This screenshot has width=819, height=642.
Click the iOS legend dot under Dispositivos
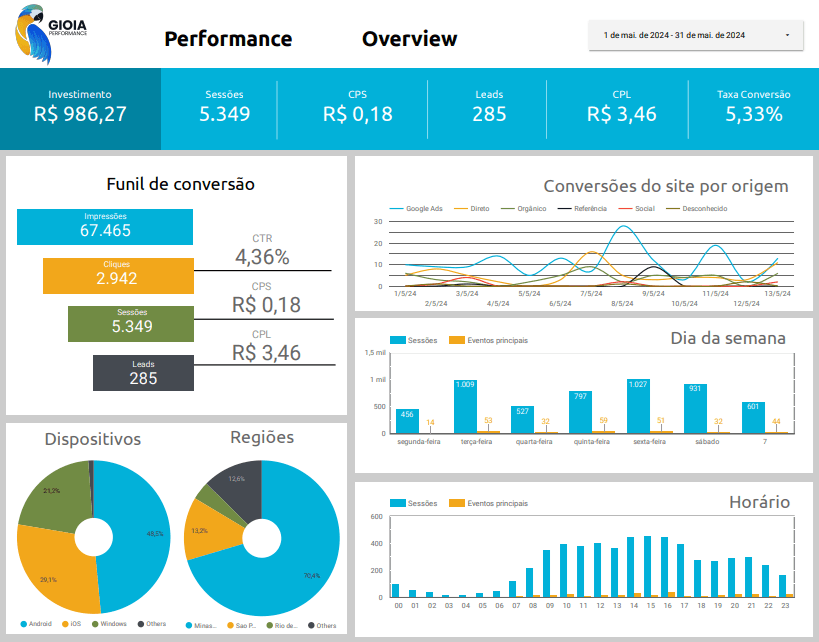[63, 624]
